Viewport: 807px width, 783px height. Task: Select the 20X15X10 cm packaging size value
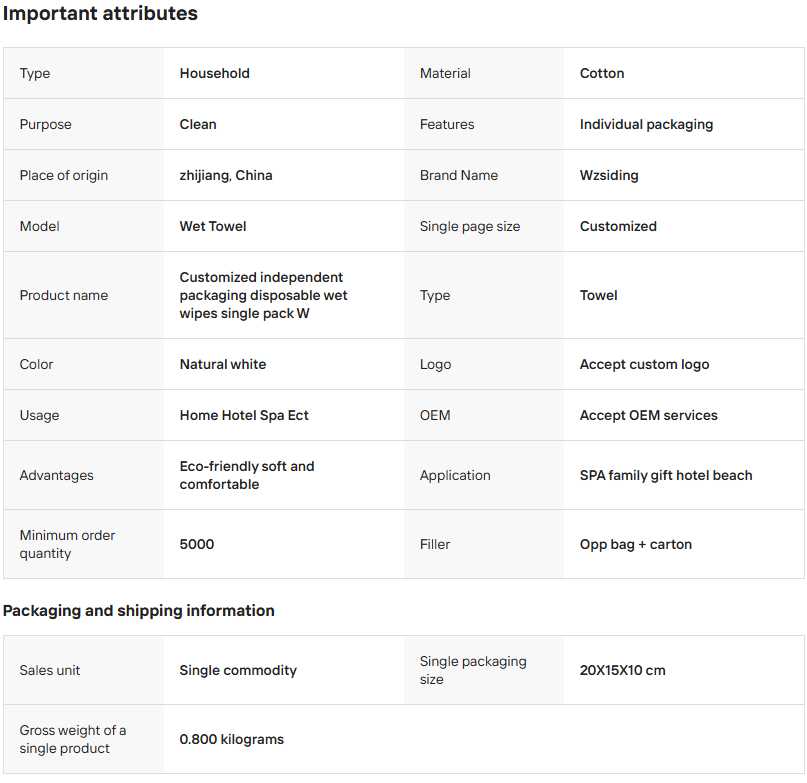622,670
